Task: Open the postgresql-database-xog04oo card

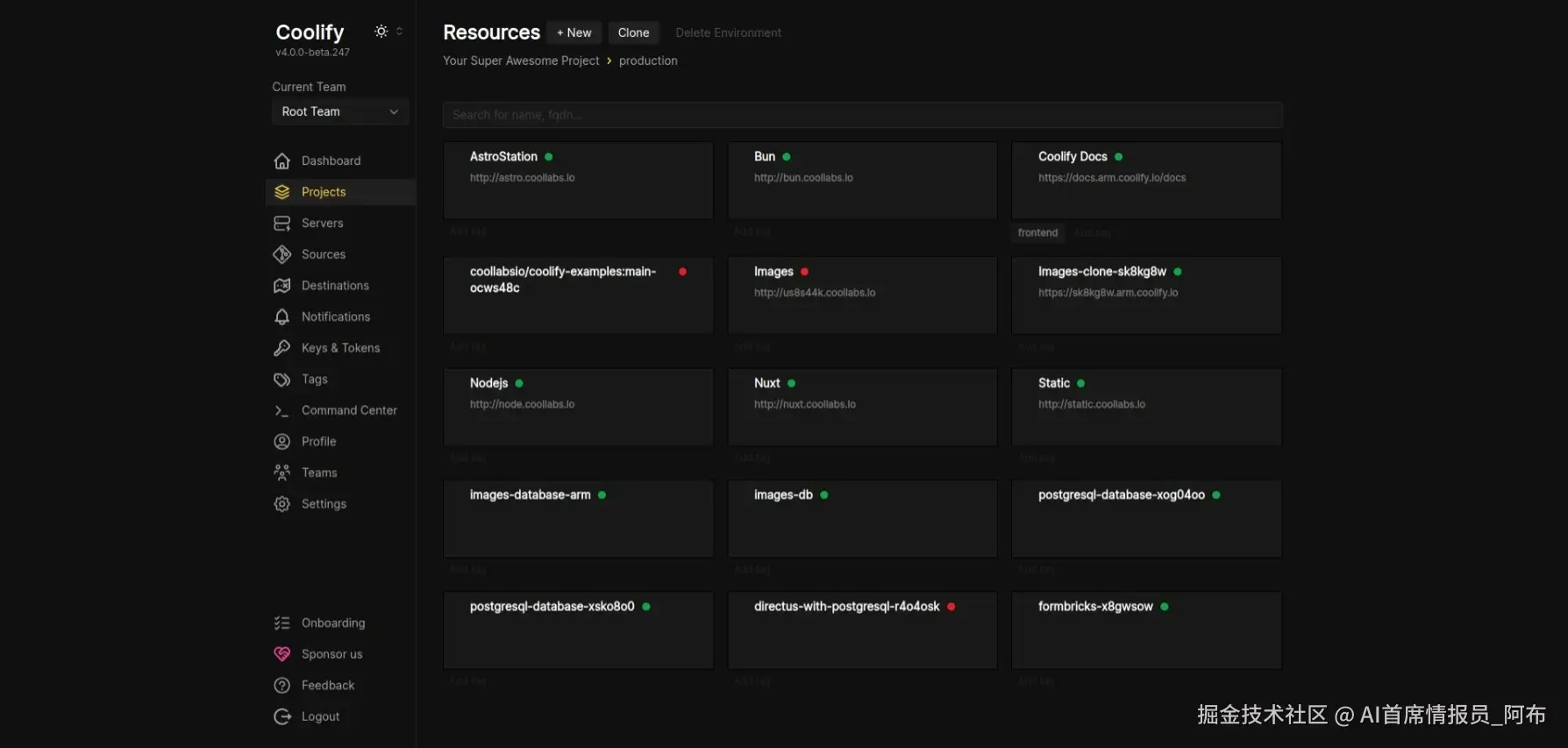Action: coord(1147,518)
